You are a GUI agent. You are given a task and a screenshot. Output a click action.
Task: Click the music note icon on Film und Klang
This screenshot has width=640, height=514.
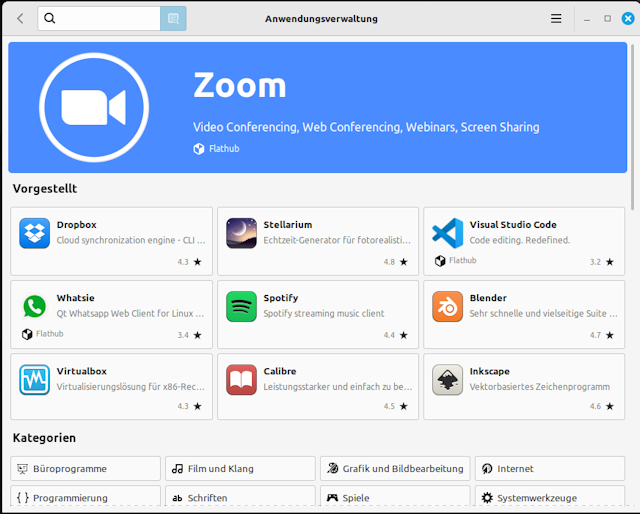178,469
